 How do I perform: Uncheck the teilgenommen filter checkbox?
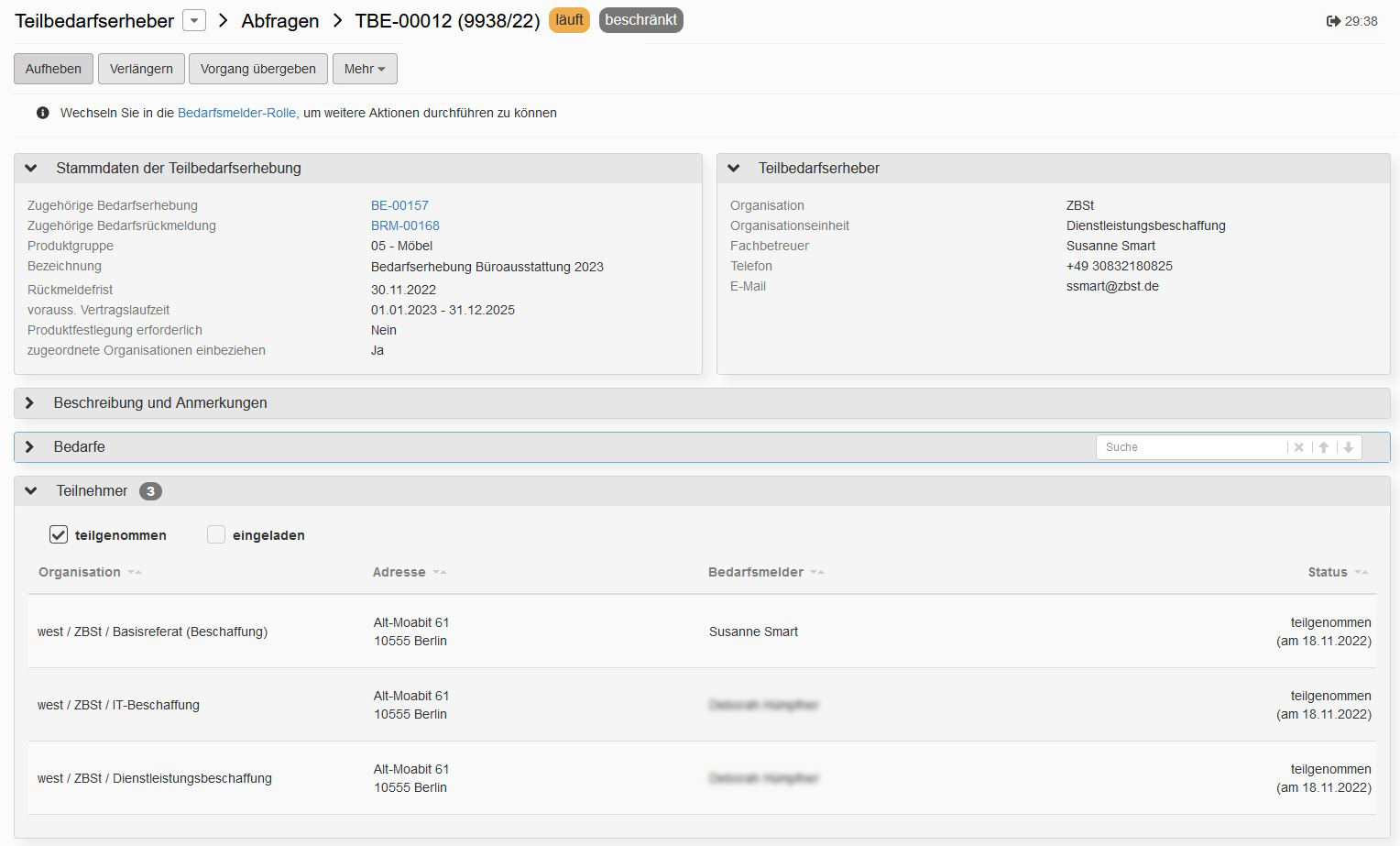[x=58, y=534]
